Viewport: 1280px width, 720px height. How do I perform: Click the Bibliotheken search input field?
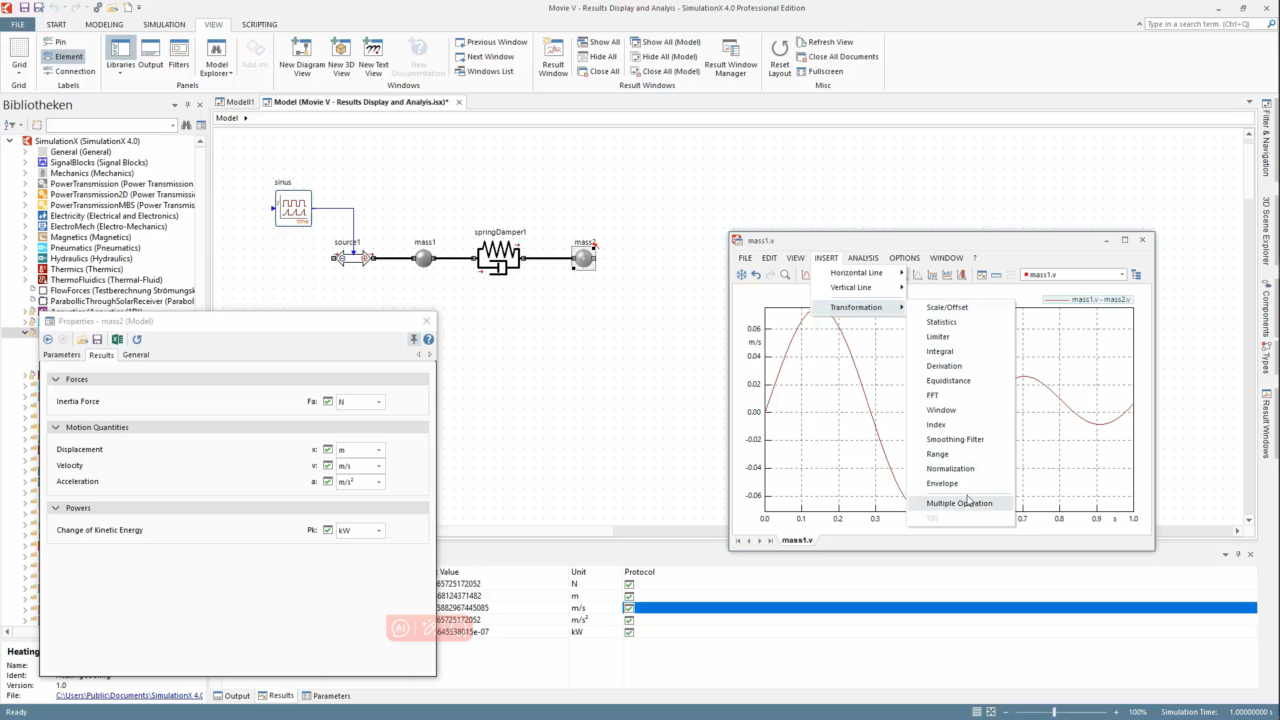110,125
